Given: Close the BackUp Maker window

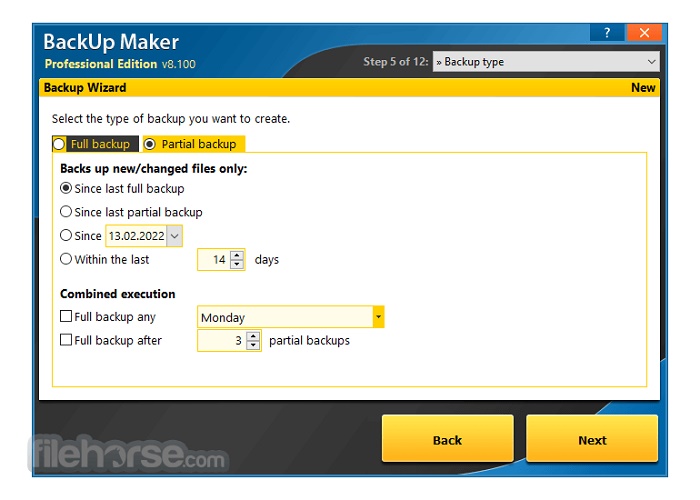Looking at the screenshot, I should pos(644,33).
